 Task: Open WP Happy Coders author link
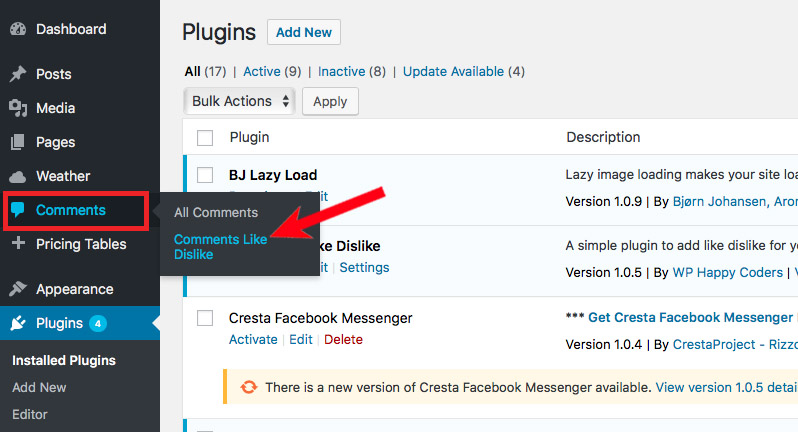[728, 272]
